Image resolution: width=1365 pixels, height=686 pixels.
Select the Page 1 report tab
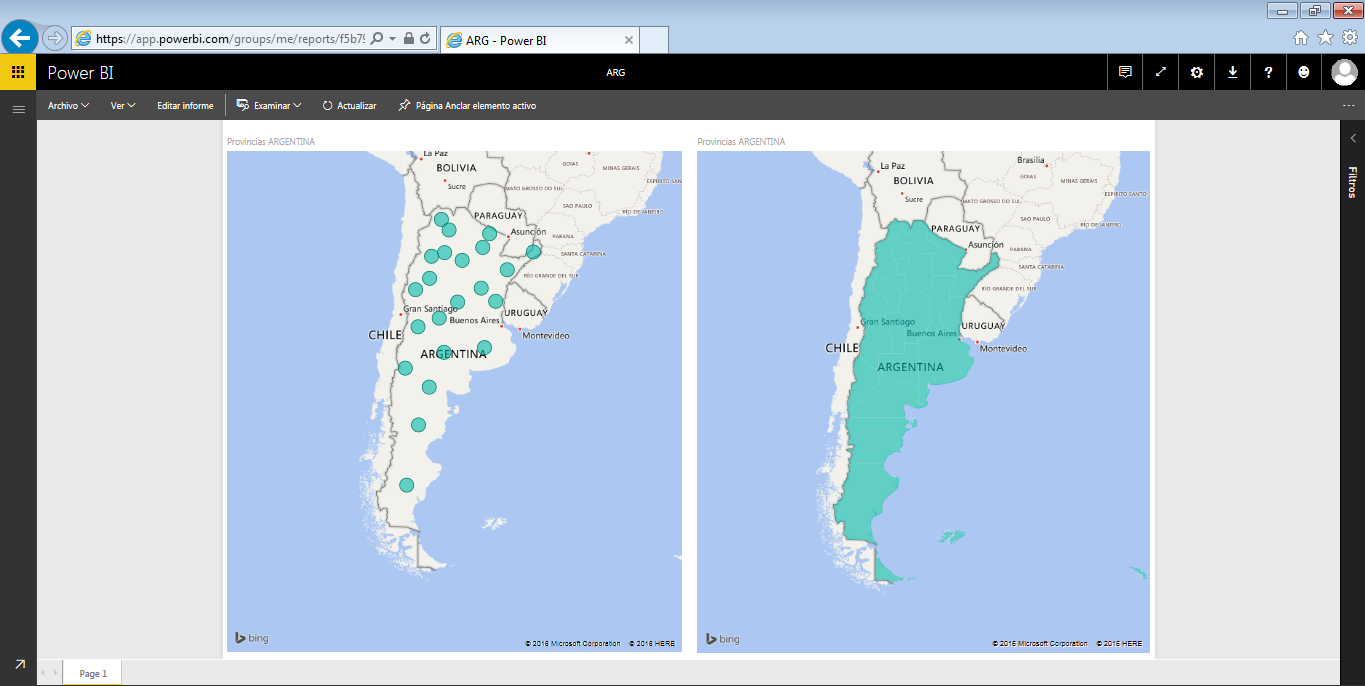(93, 673)
